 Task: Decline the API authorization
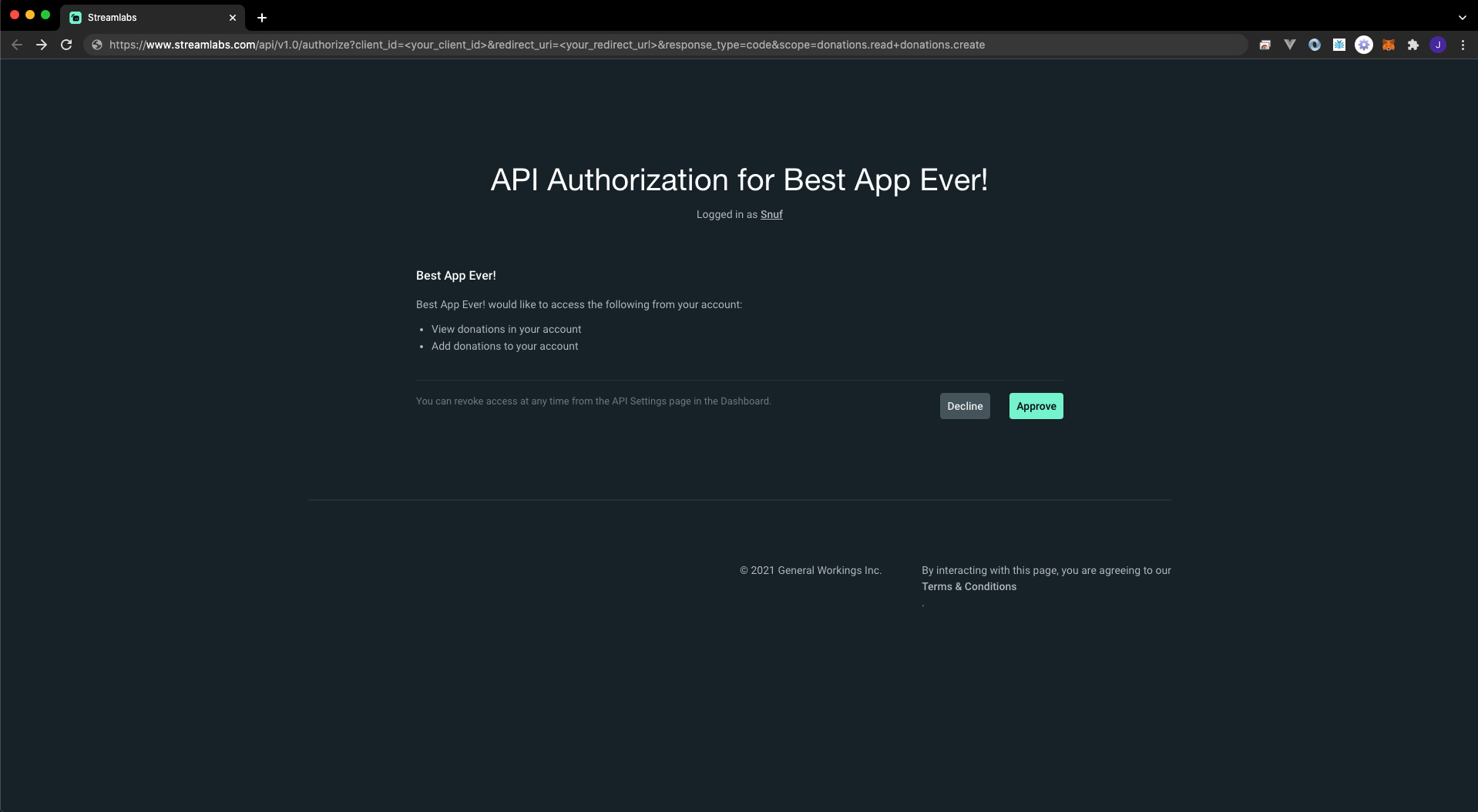[x=965, y=406]
